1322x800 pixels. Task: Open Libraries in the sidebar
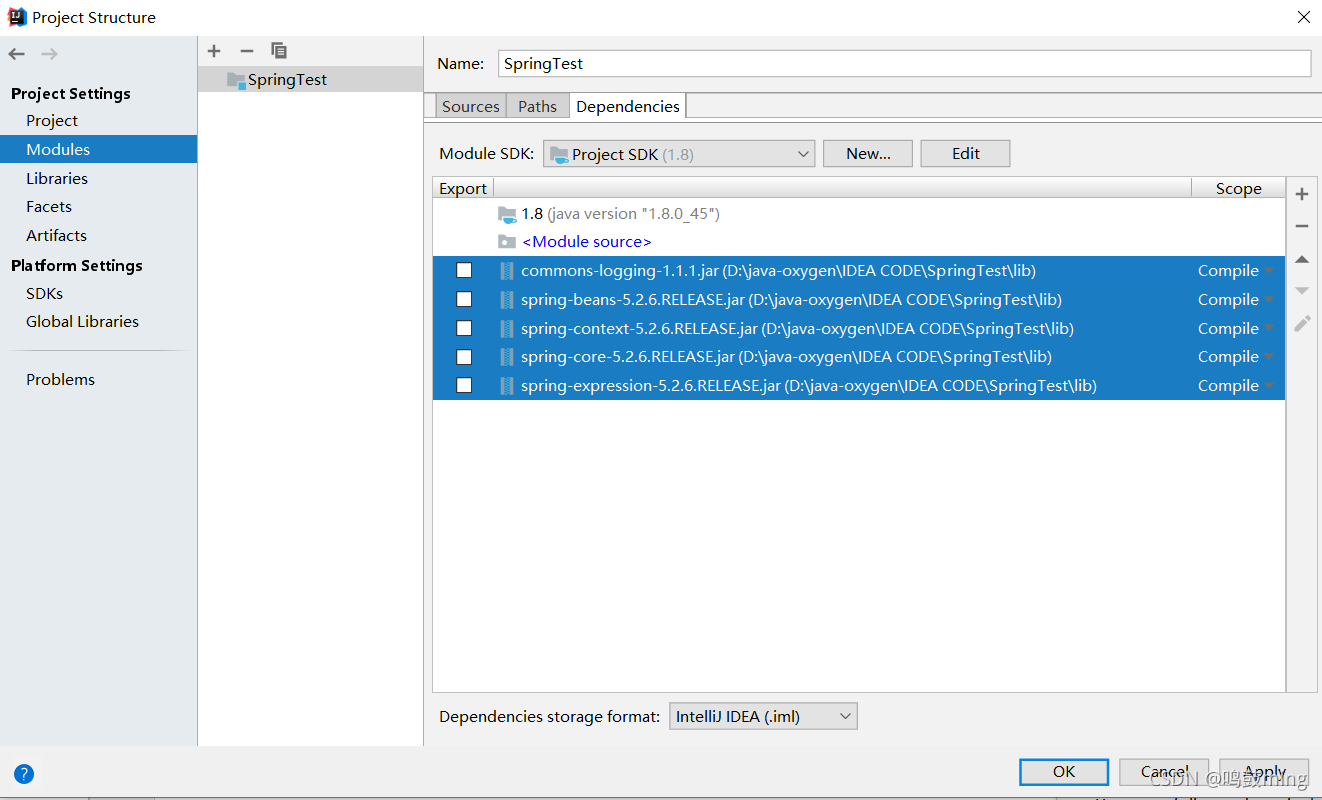(x=57, y=178)
